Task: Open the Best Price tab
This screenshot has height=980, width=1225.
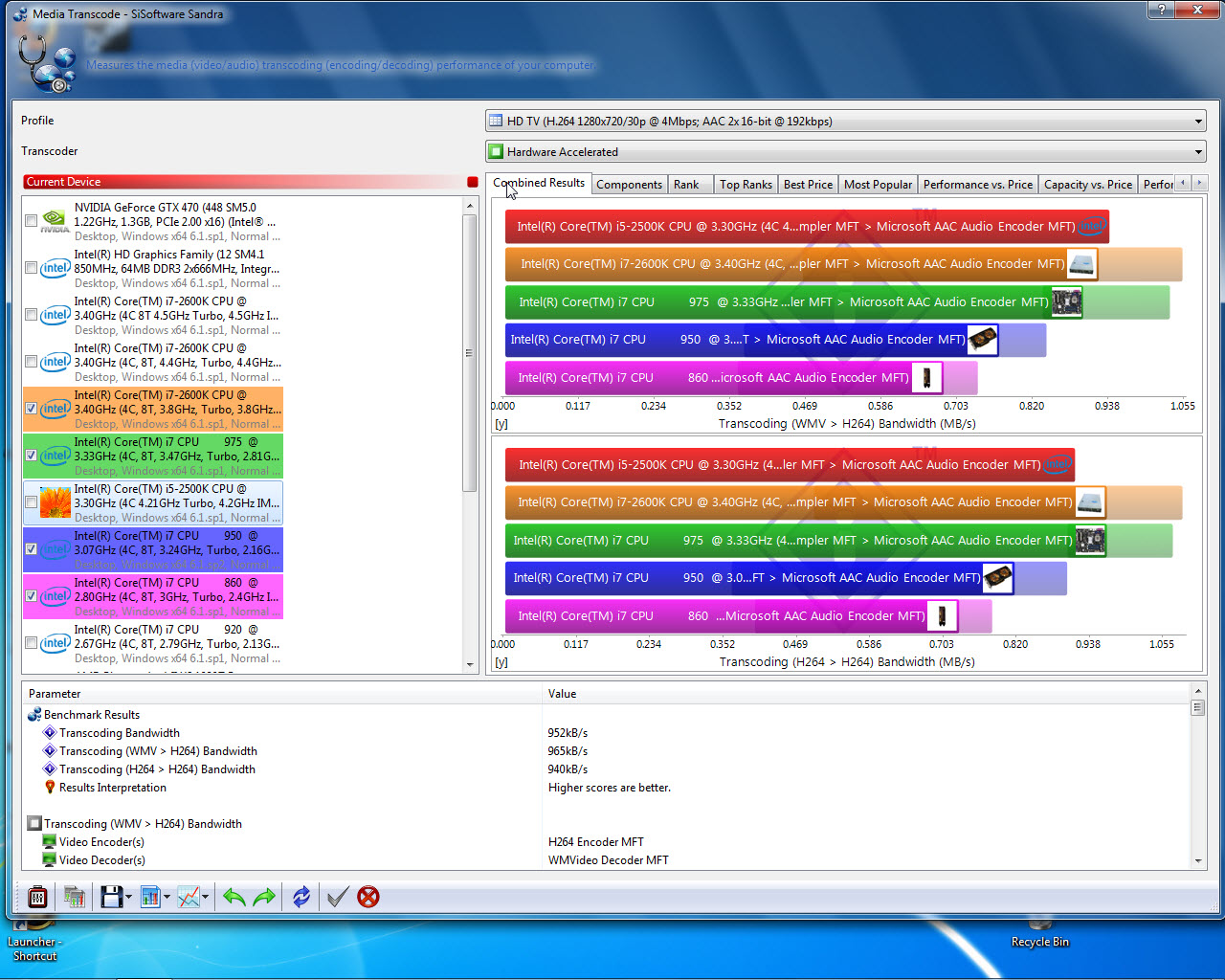Action: [x=808, y=185]
